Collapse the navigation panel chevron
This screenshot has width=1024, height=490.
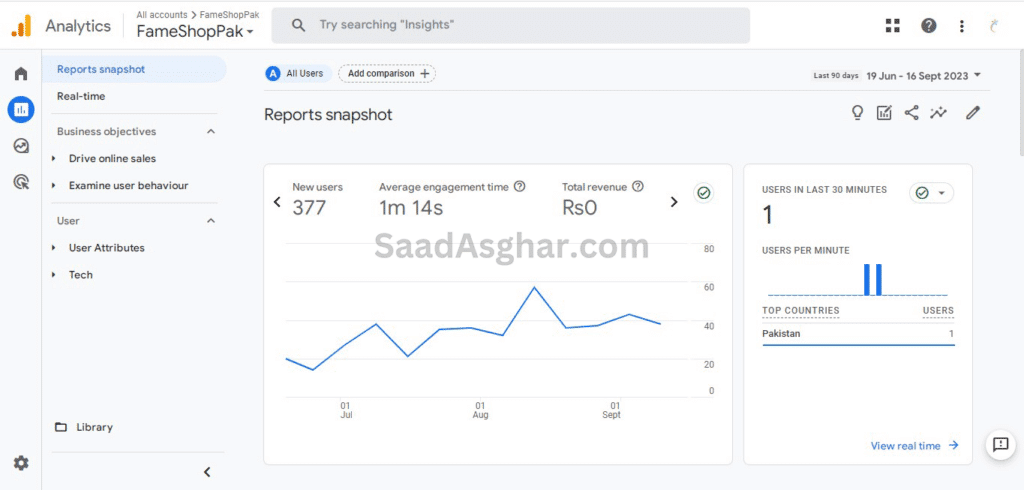[207, 472]
